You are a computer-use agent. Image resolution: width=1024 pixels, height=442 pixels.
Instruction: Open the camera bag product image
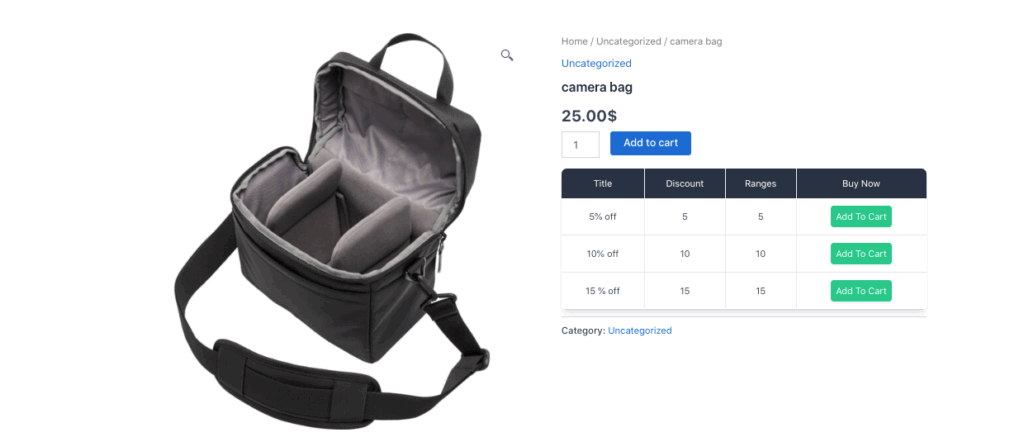[x=332, y=231]
